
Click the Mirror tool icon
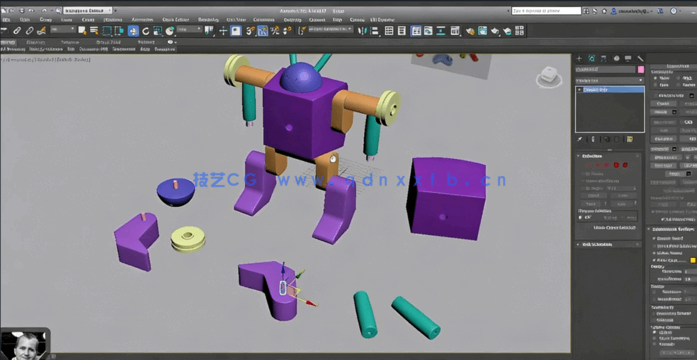point(363,31)
